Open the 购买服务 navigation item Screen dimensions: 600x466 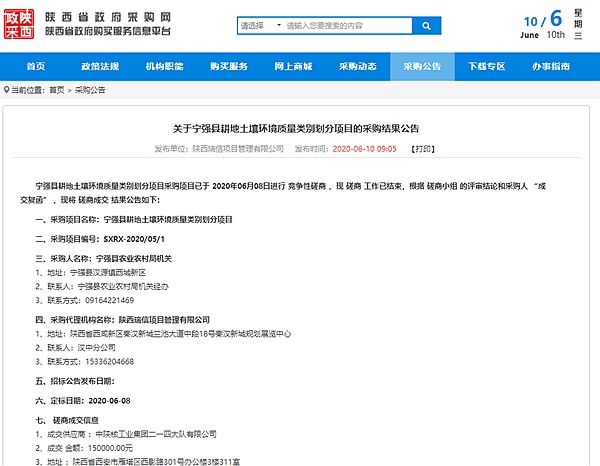[x=228, y=66]
